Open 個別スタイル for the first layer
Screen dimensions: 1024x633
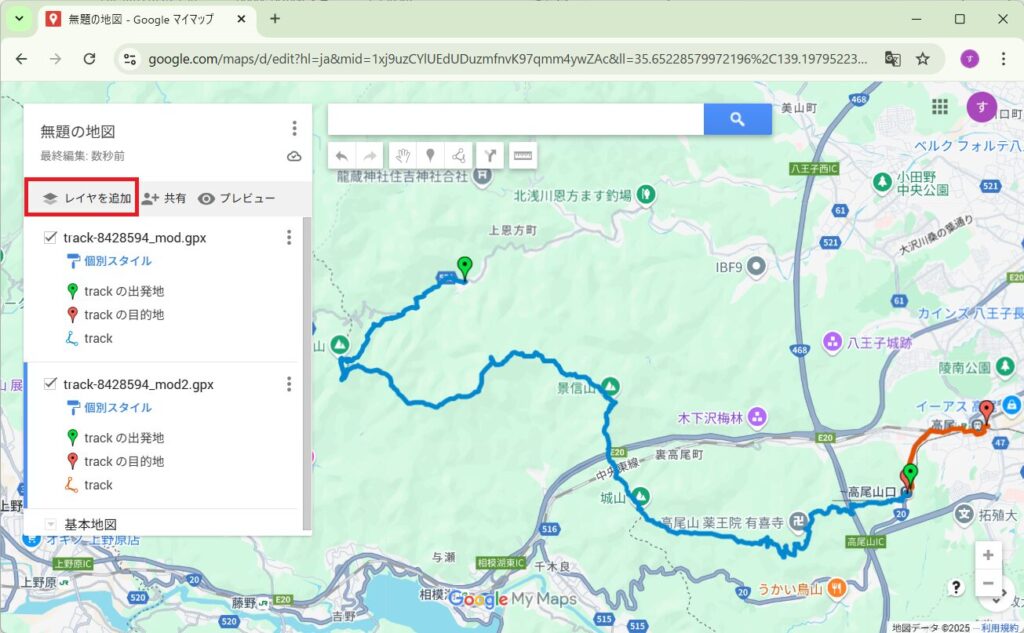(118, 261)
